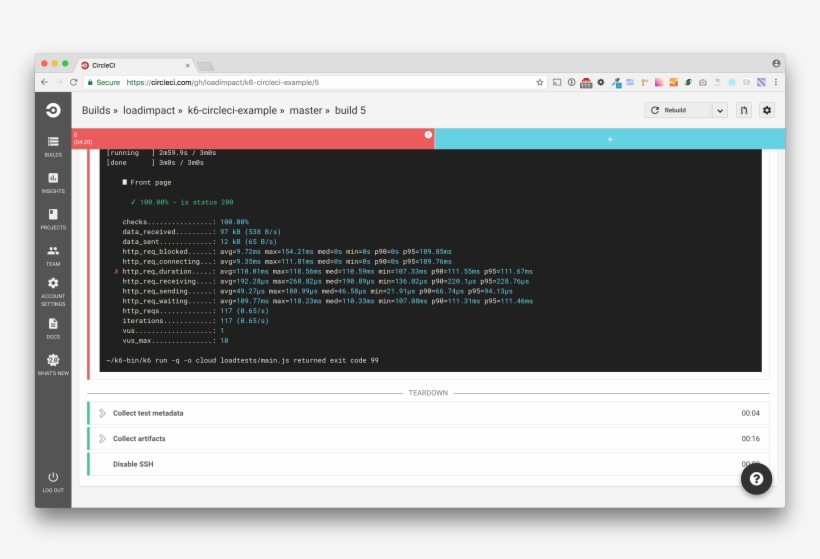This screenshot has width=820, height=559.
Task: Close the CircleCI browser tab
Action: pyautogui.click(x=187, y=65)
